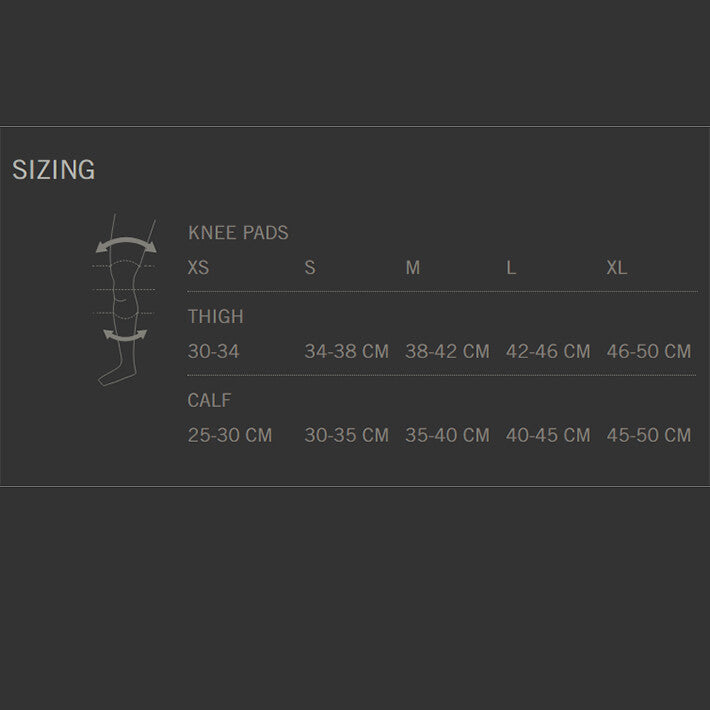
Task: Click the THIGH row label
Action: [x=215, y=317]
